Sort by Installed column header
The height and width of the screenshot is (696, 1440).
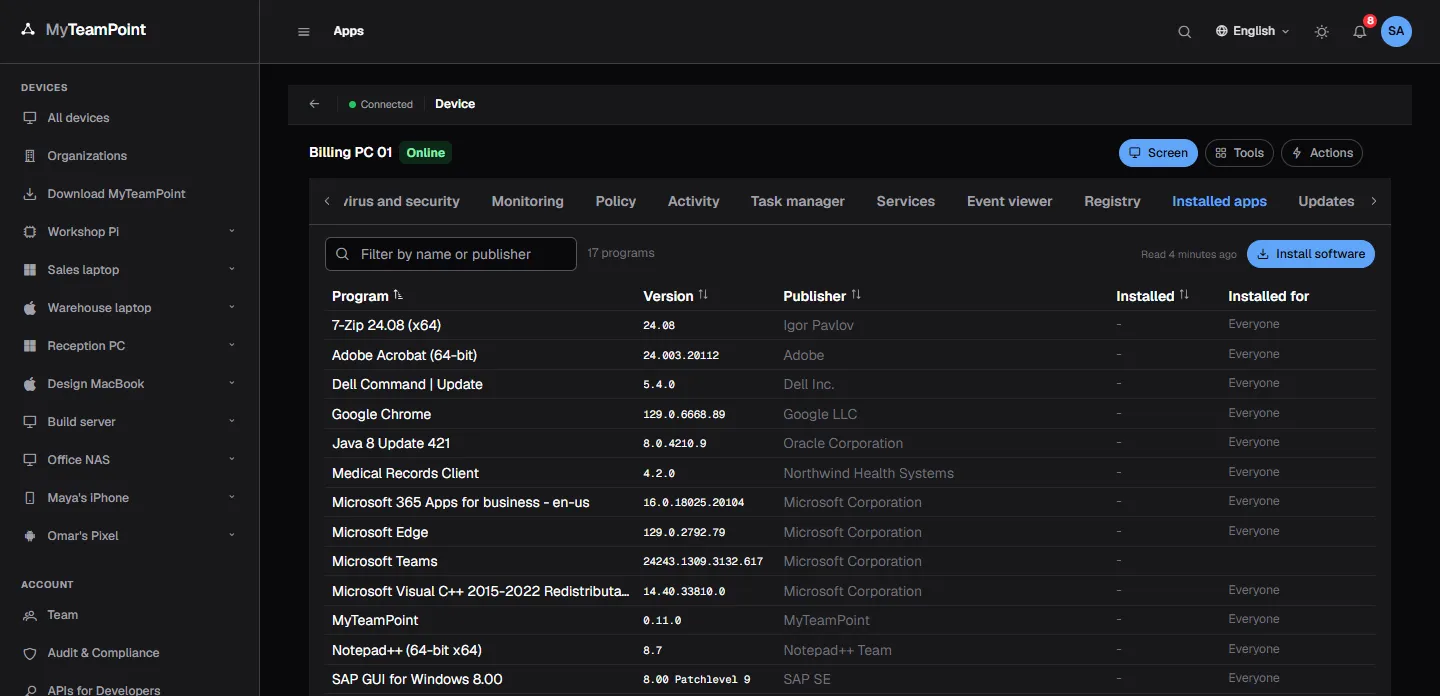pyautogui.click(x=1152, y=296)
